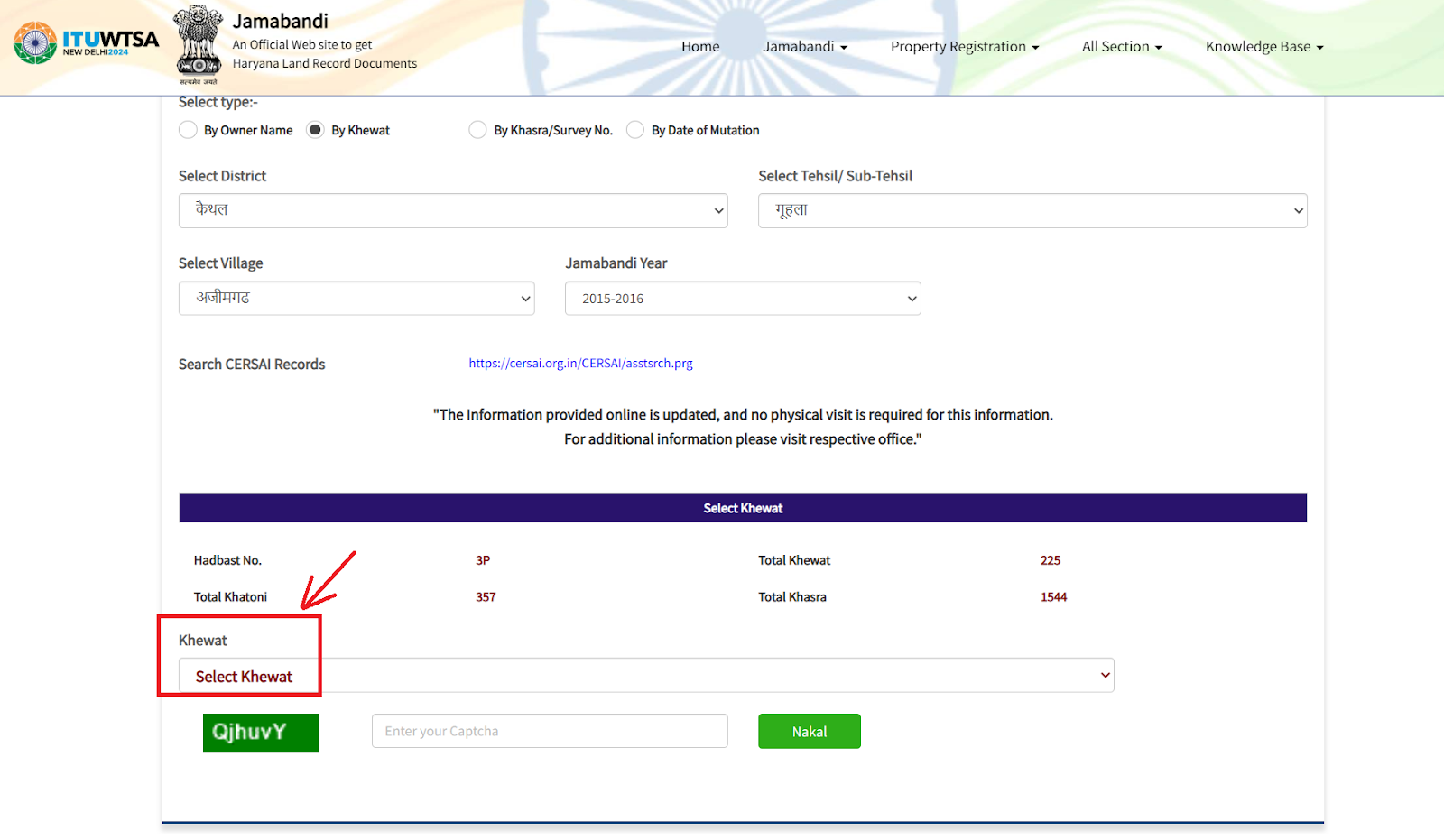1444x840 pixels.
Task: Select By Date of Mutation option
Action: (x=635, y=130)
